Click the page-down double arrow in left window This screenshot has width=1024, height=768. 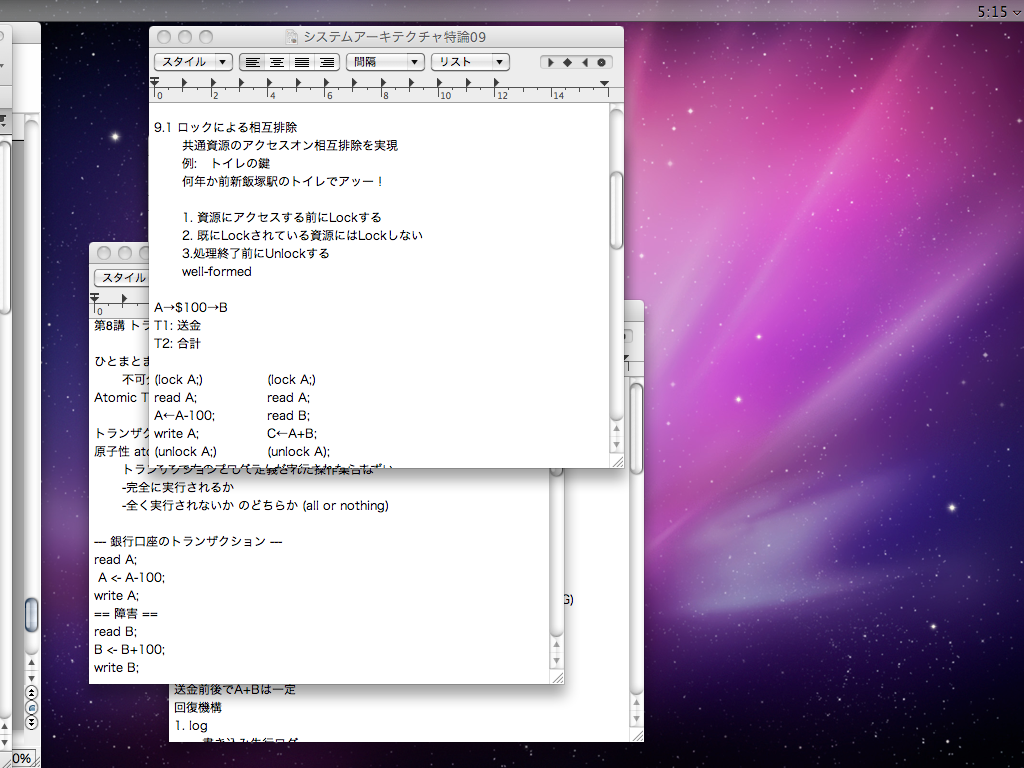[31, 722]
